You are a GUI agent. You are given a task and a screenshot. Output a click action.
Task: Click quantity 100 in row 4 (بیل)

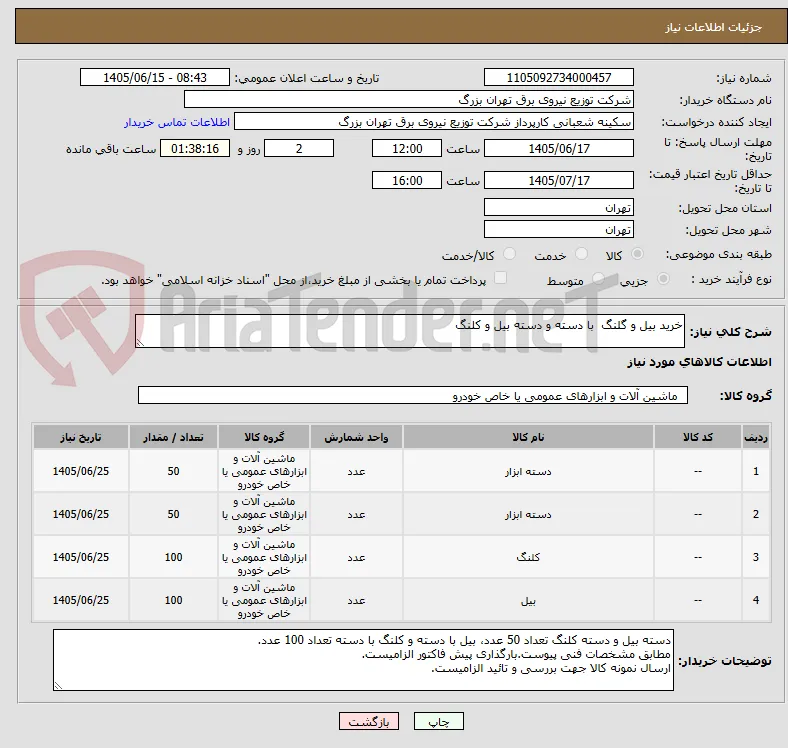coord(173,600)
